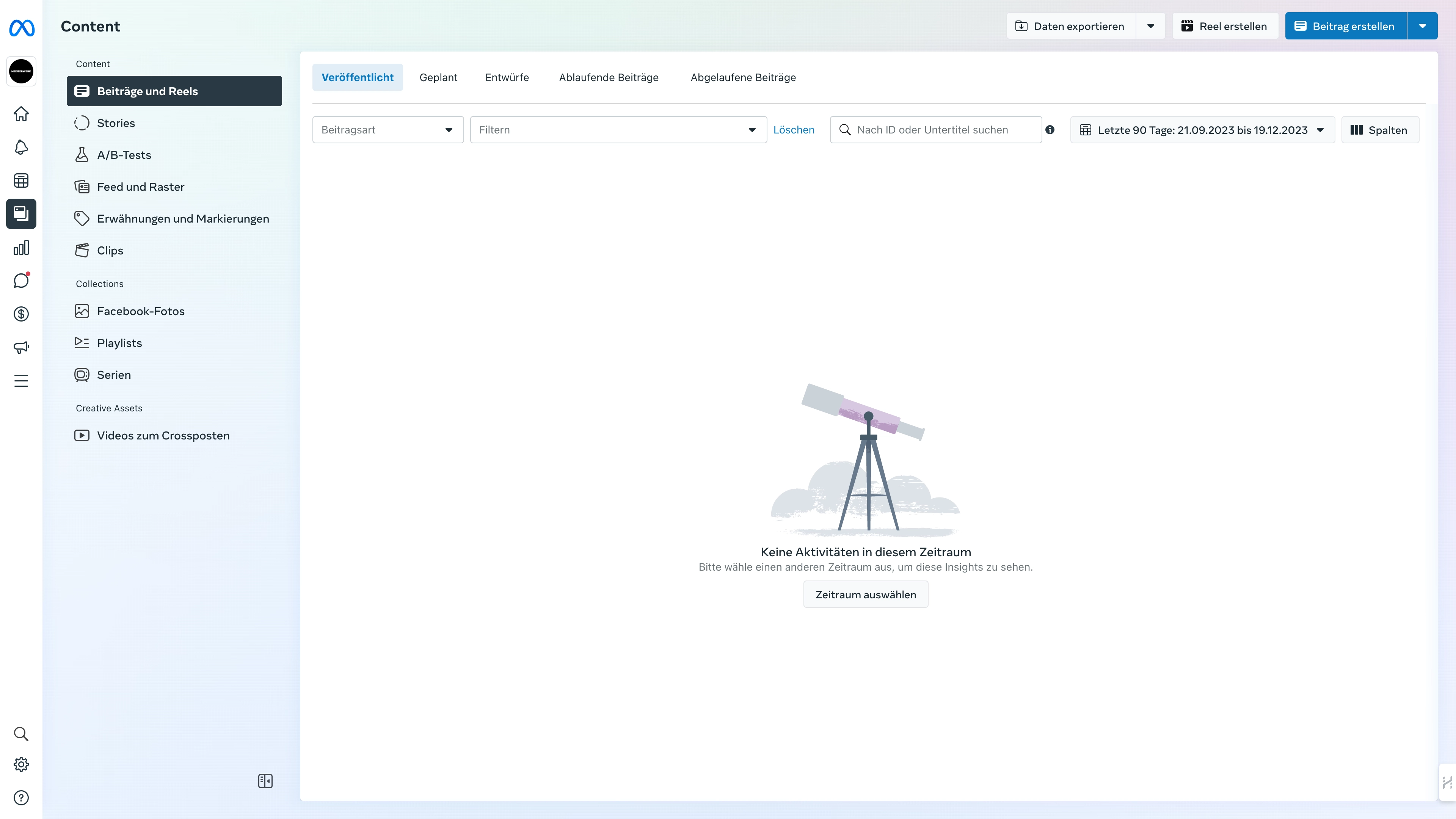
Task: Click the Daten exportieren button
Action: pos(1071,26)
